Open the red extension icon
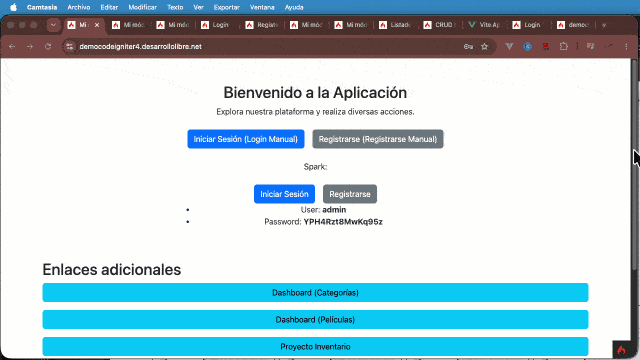 [x=546, y=47]
